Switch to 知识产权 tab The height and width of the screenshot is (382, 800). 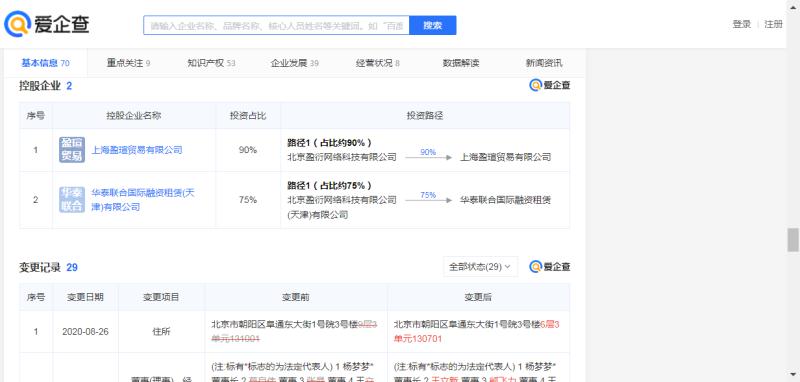point(211,63)
